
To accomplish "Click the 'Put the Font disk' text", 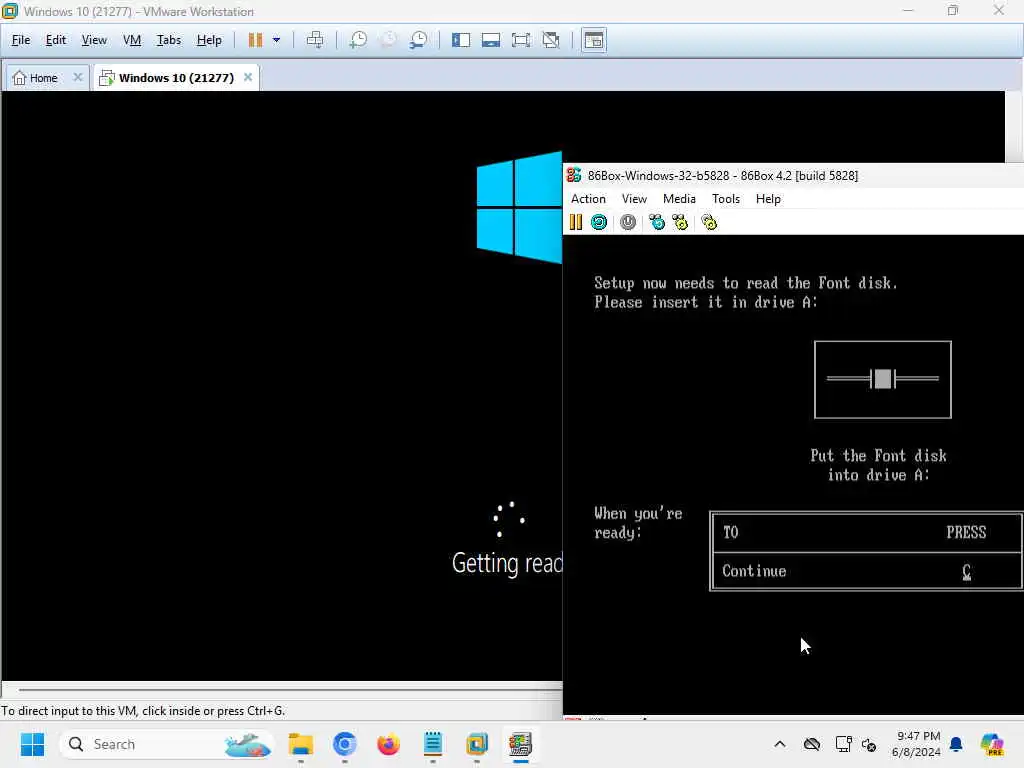I will click(878, 456).
